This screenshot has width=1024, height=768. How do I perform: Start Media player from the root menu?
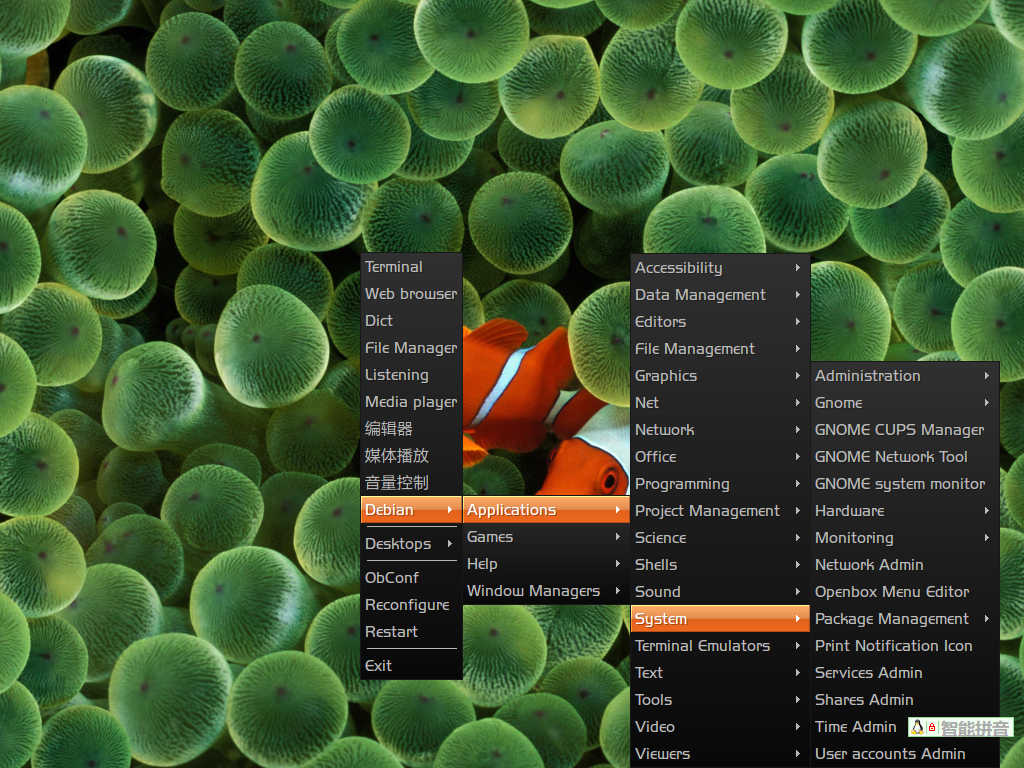[411, 402]
